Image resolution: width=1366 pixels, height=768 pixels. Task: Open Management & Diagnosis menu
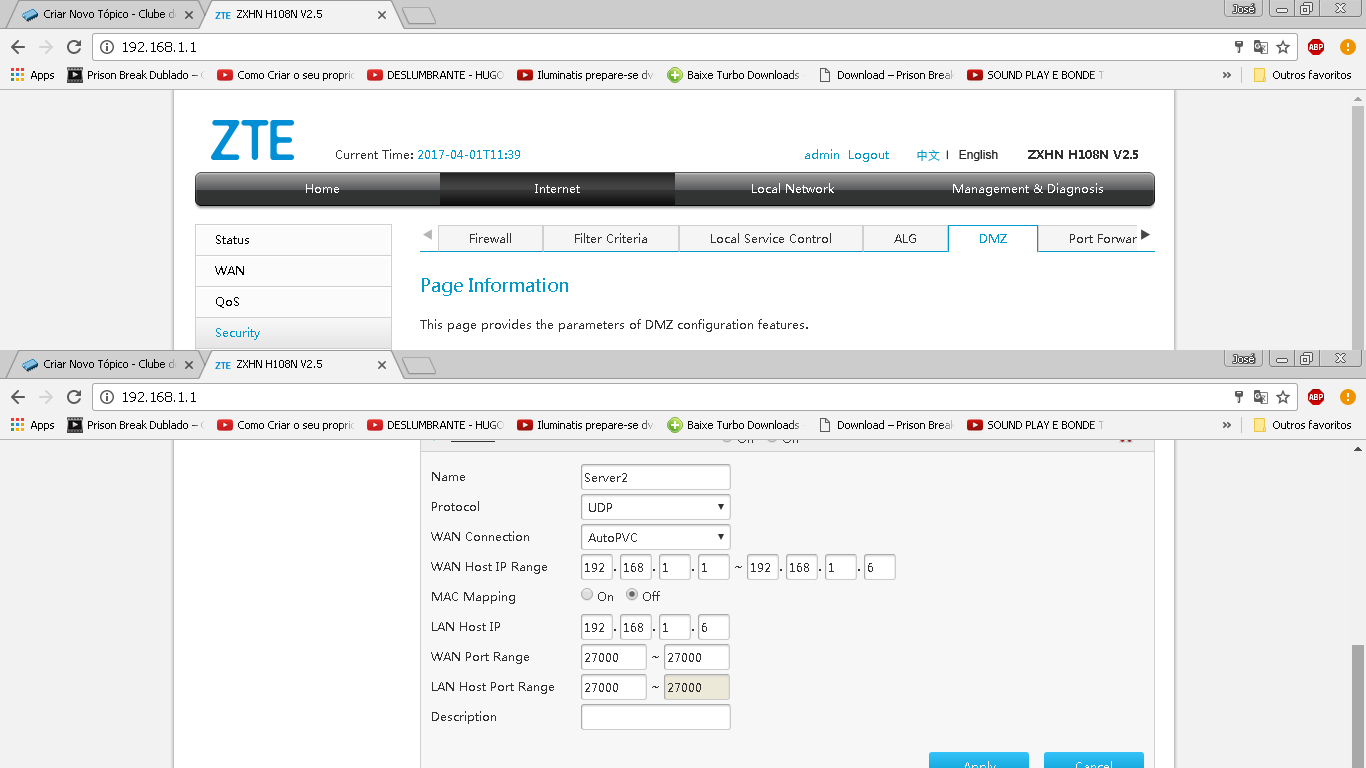(x=1028, y=189)
